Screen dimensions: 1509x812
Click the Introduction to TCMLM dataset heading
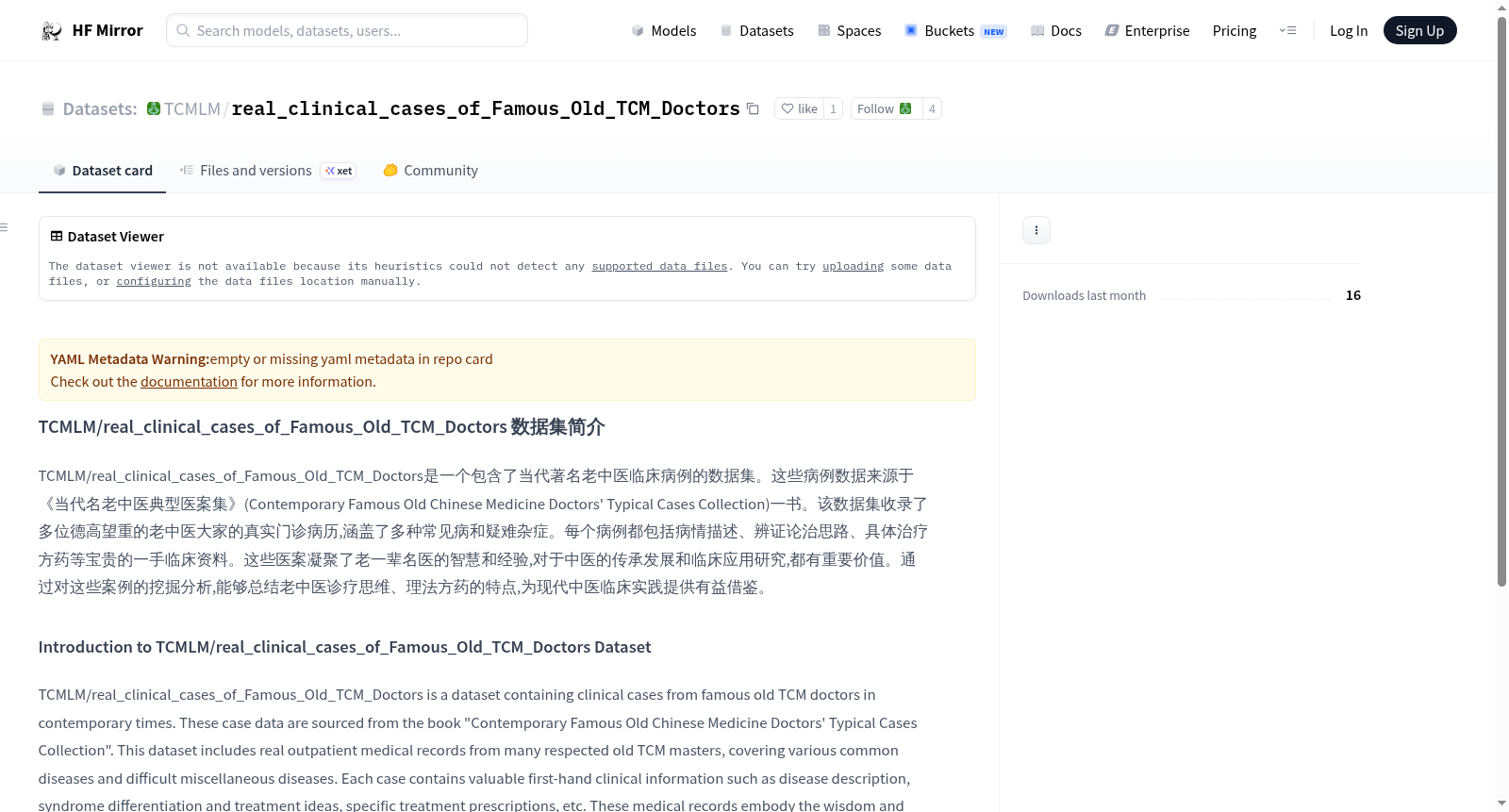tap(344, 647)
